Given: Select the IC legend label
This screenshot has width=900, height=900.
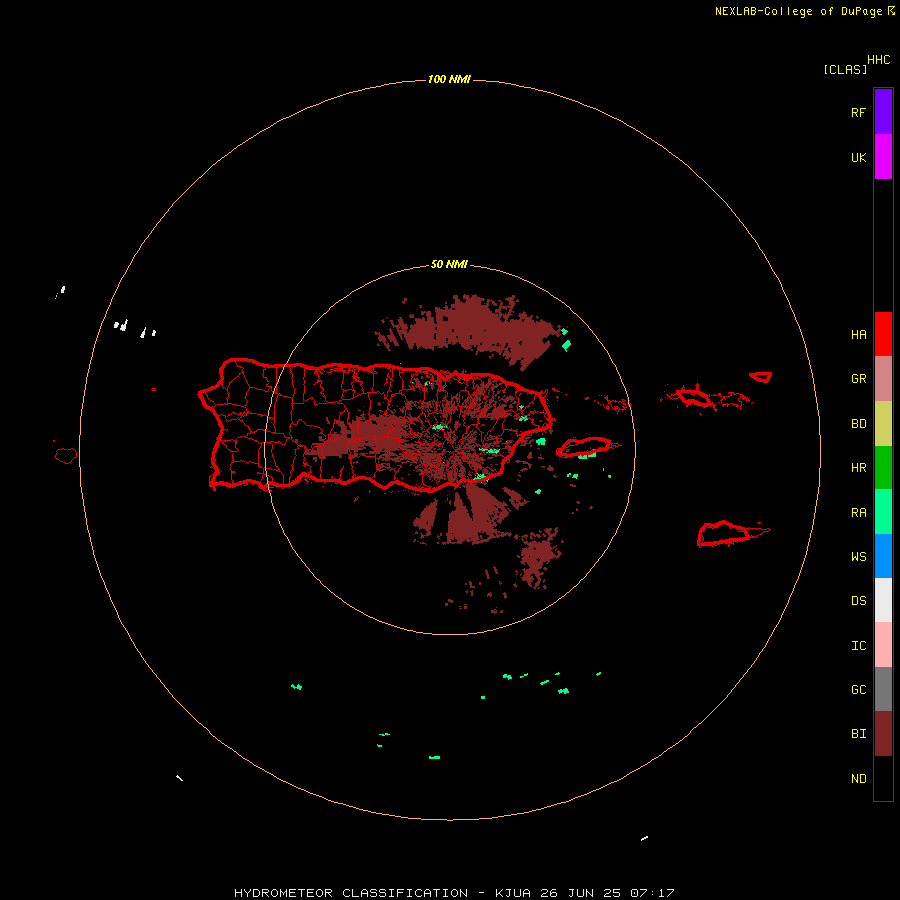Looking at the screenshot, I should click(858, 646).
